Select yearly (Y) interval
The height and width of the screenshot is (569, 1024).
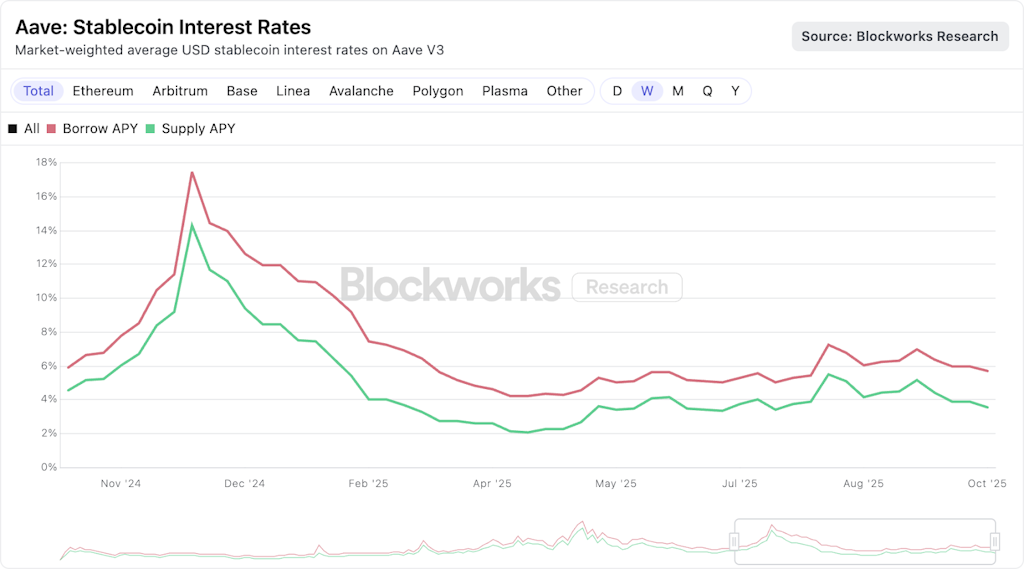(x=735, y=91)
